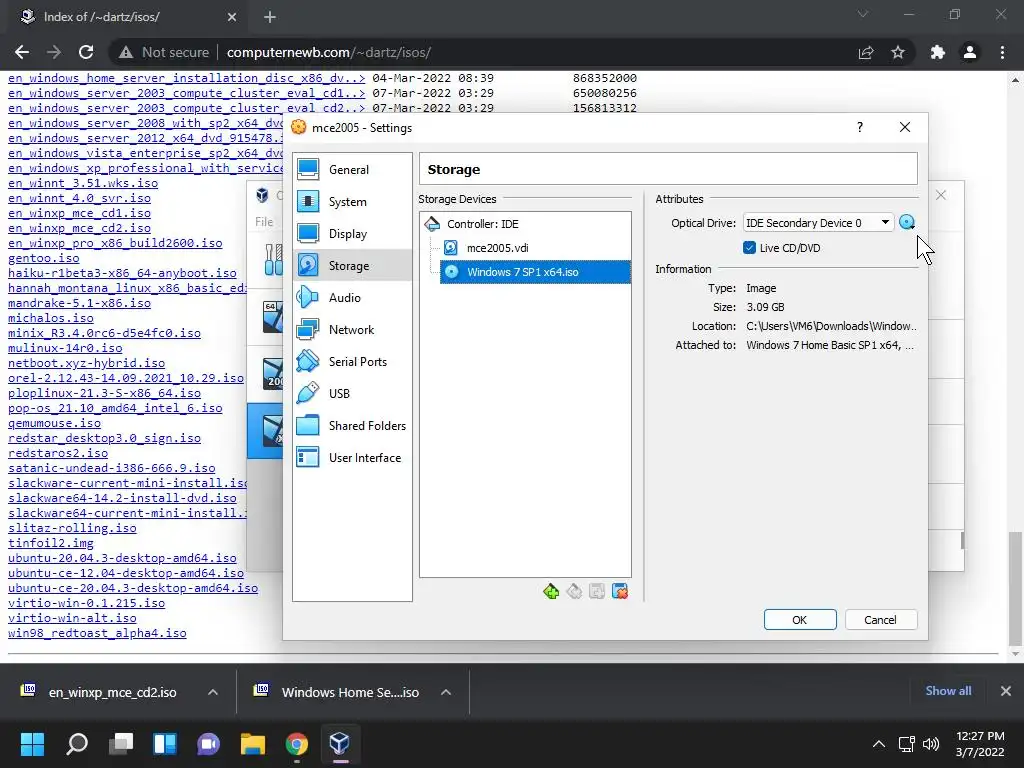
Task: Open redstaros2.iso download link
Action: tap(58, 453)
